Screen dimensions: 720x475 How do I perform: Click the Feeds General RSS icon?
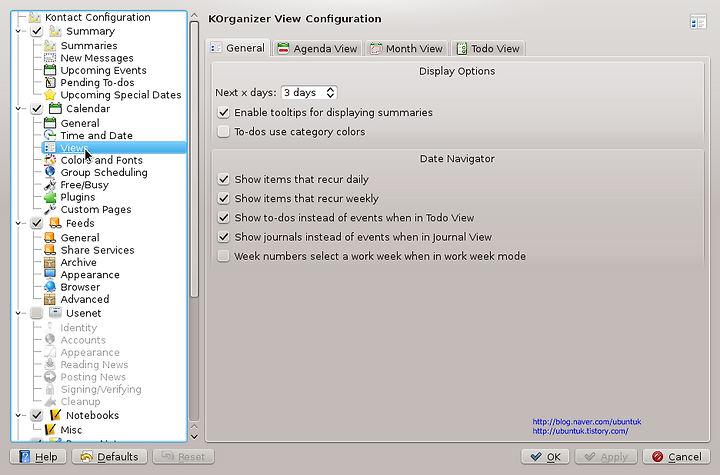[x=50, y=238]
